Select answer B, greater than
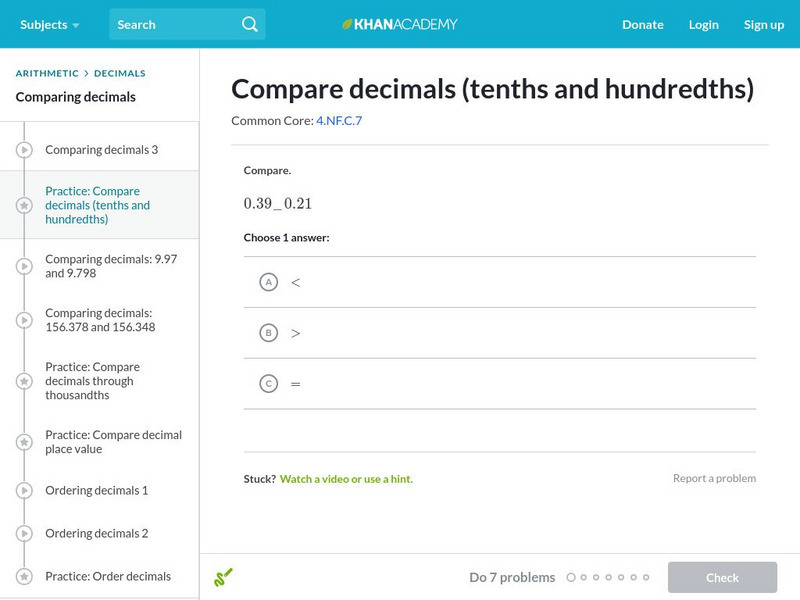800x600 pixels. [x=268, y=333]
